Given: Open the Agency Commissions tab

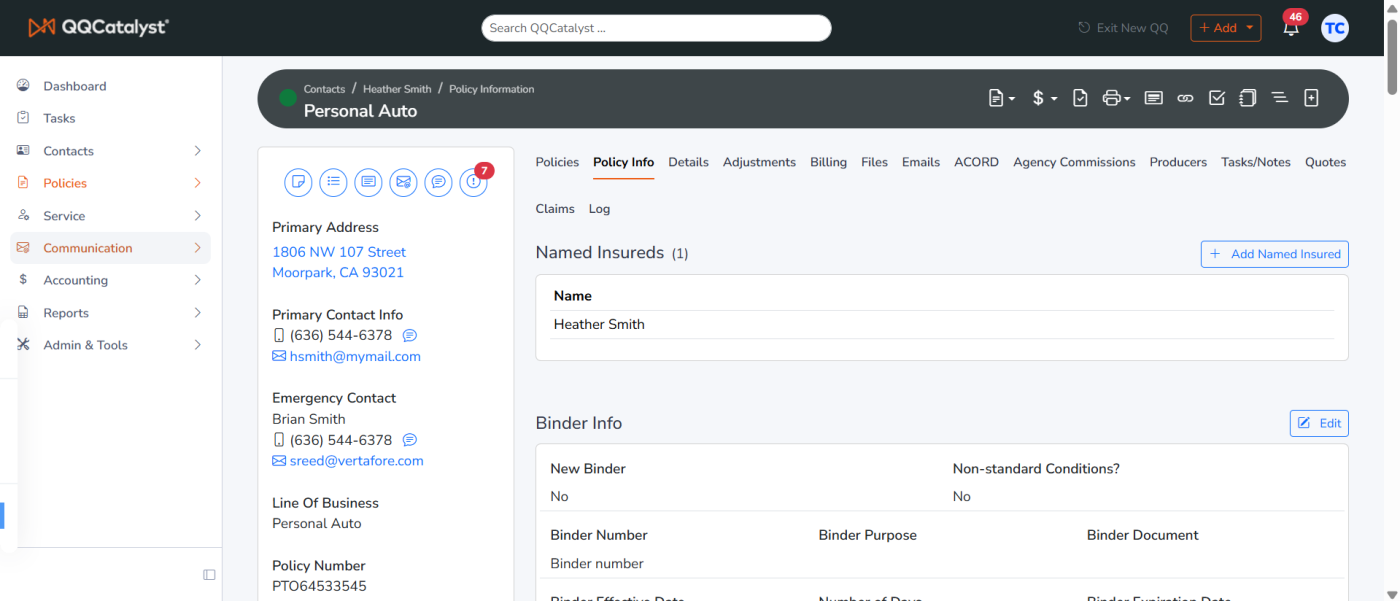Looking at the screenshot, I should click(x=1074, y=162).
